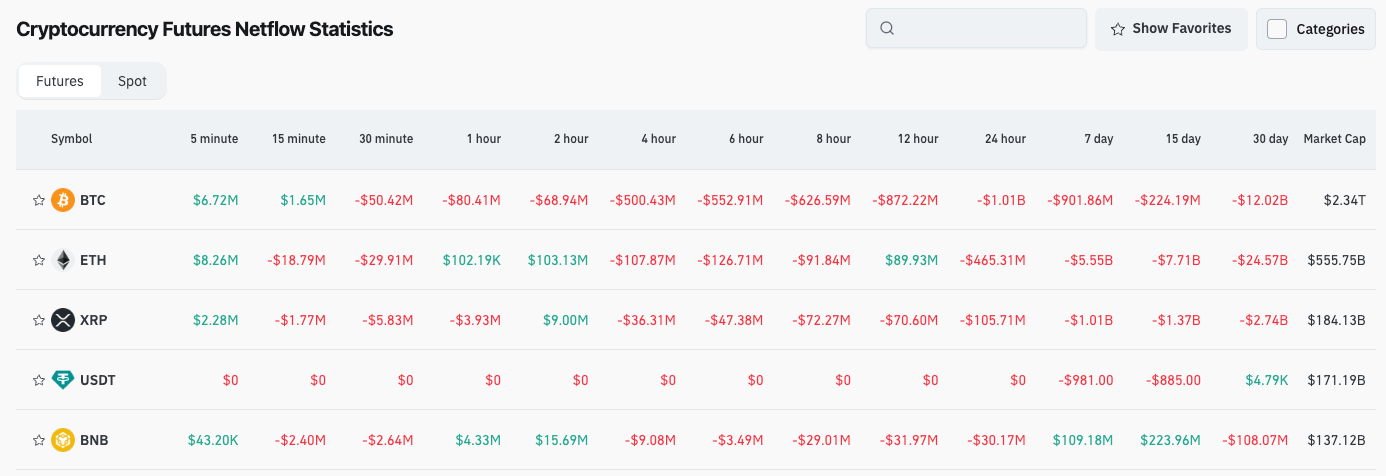
Task: Sort by the 30 minute column
Action: click(386, 139)
